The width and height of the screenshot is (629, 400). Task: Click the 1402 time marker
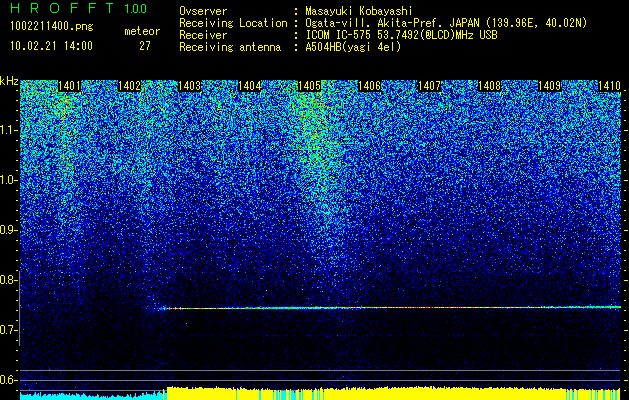129,86
